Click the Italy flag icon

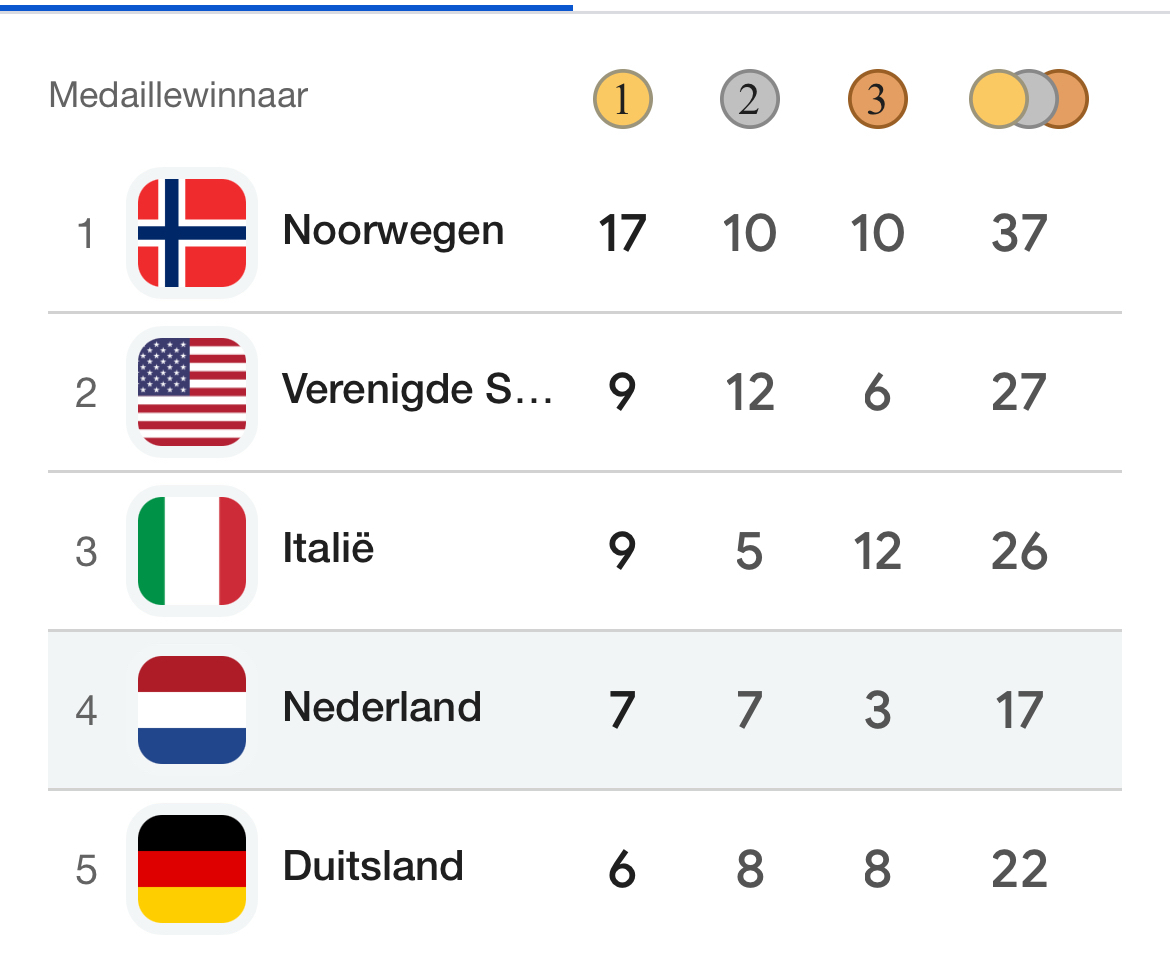pos(192,551)
